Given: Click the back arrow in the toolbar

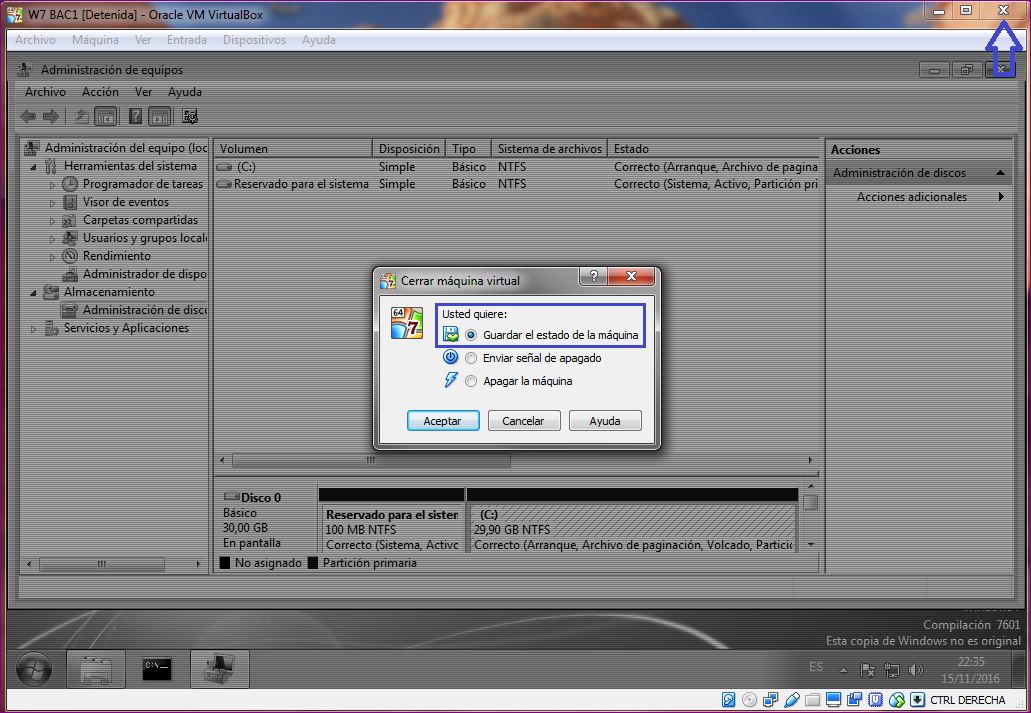Looking at the screenshot, I should pyautogui.click(x=29, y=116).
